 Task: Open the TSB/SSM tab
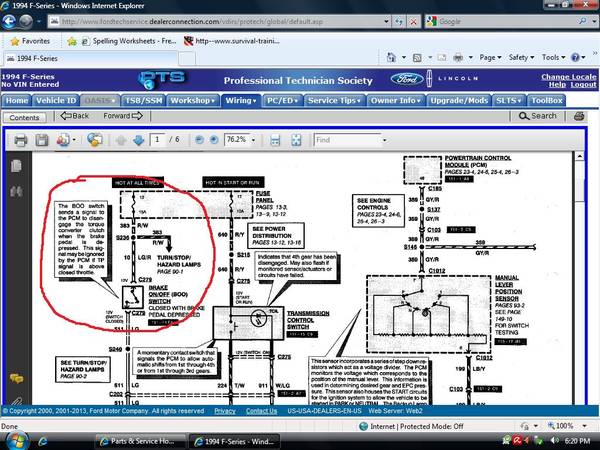(143, 100)
